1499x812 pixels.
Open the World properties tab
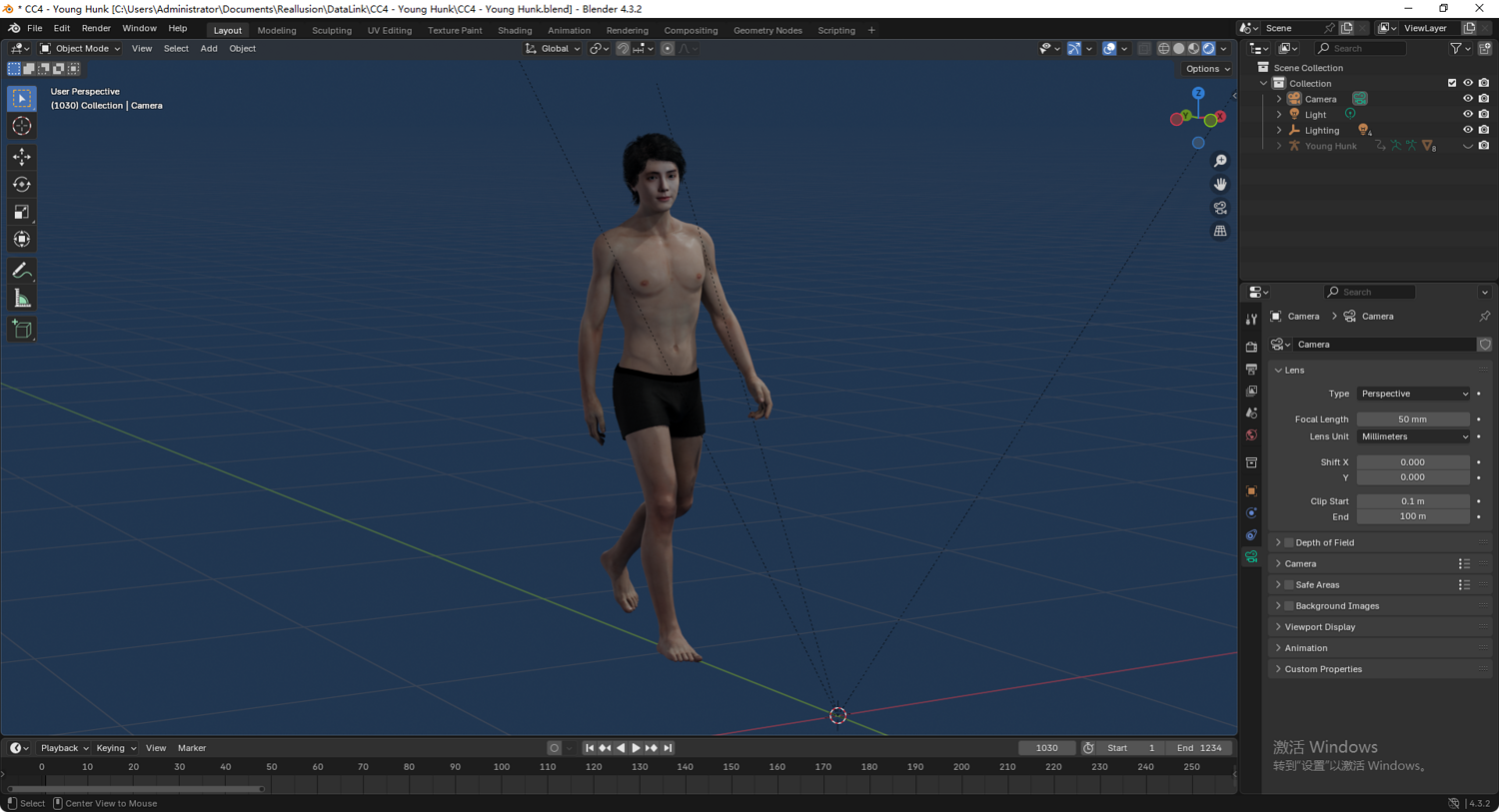(x=1251, y=435)
